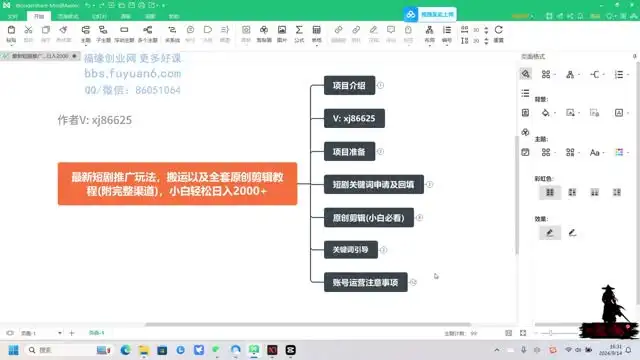Add a new page with plus button
This screenshot has width=640, height=360.
[72, 333]
